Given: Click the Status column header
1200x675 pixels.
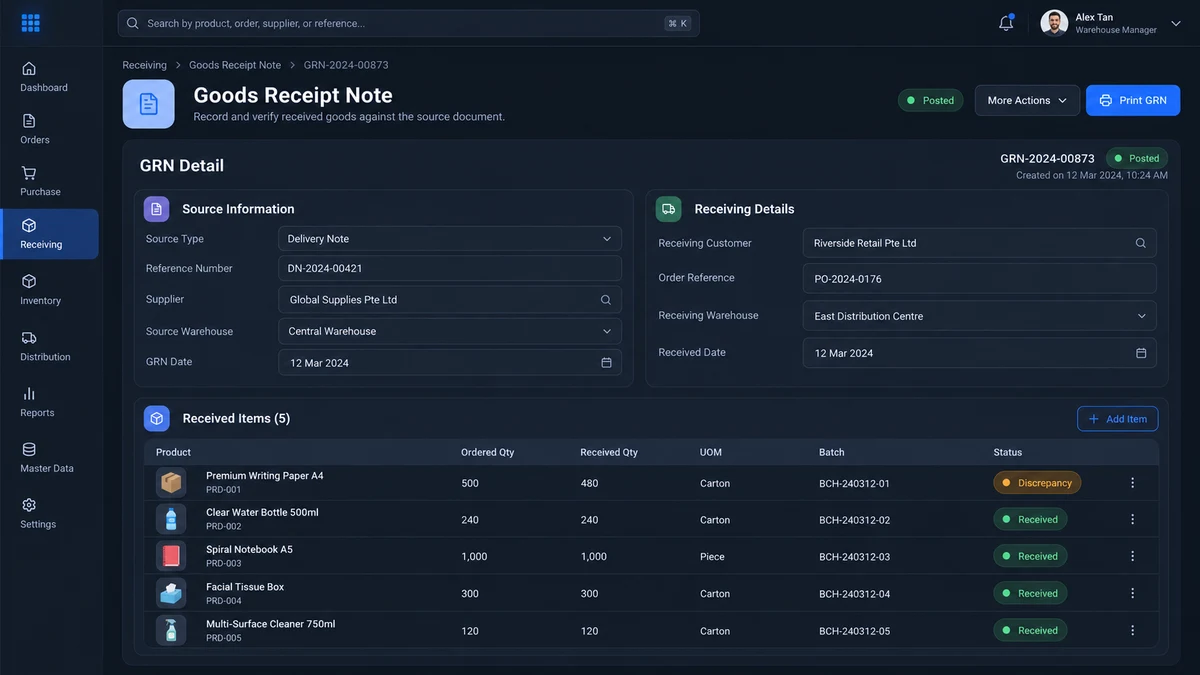Looking at the screenshot, I should pos(1008,452).
